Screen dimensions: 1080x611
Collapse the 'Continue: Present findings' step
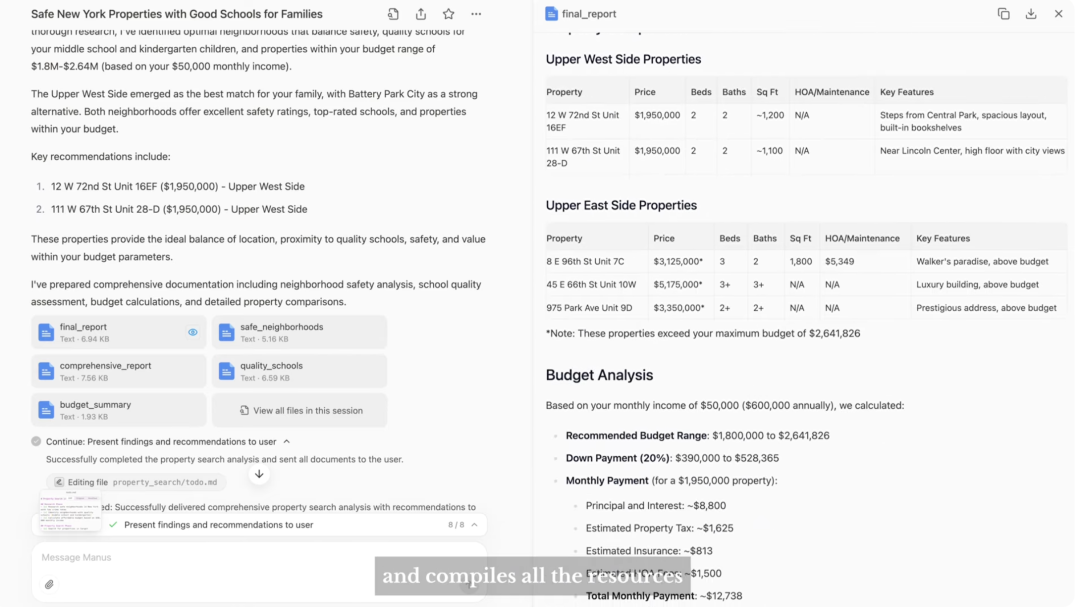[x=287, y=441]
